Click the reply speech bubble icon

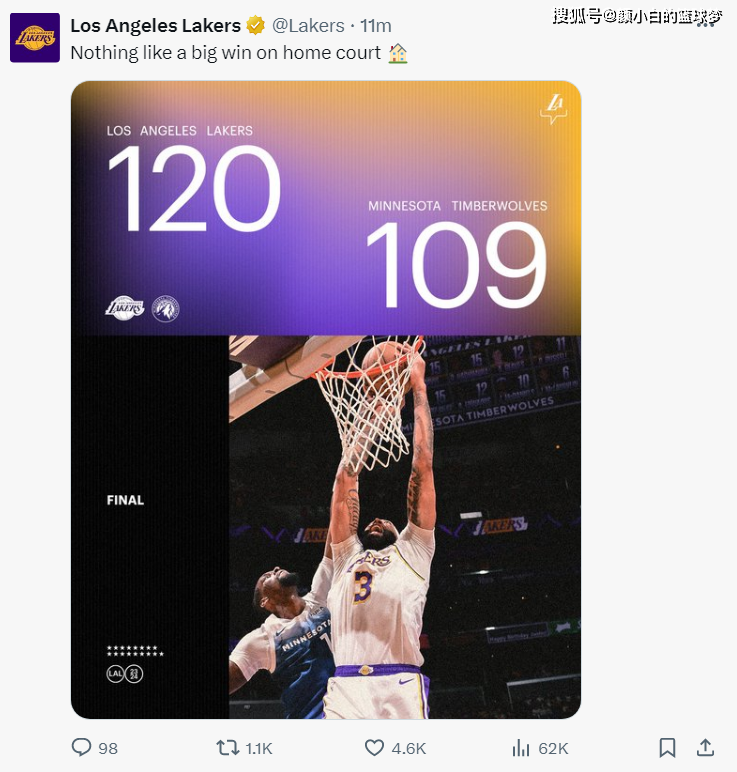pos(82,747)
